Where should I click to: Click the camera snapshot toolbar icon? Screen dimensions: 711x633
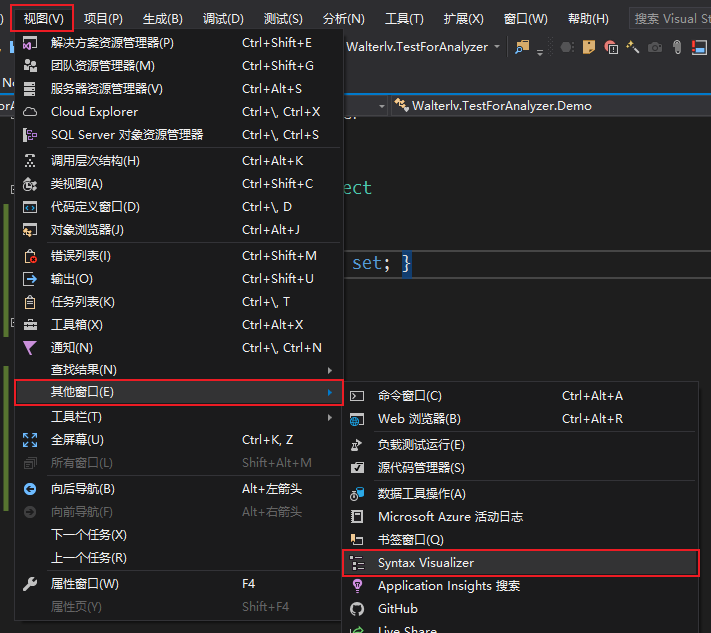point(655,47)
